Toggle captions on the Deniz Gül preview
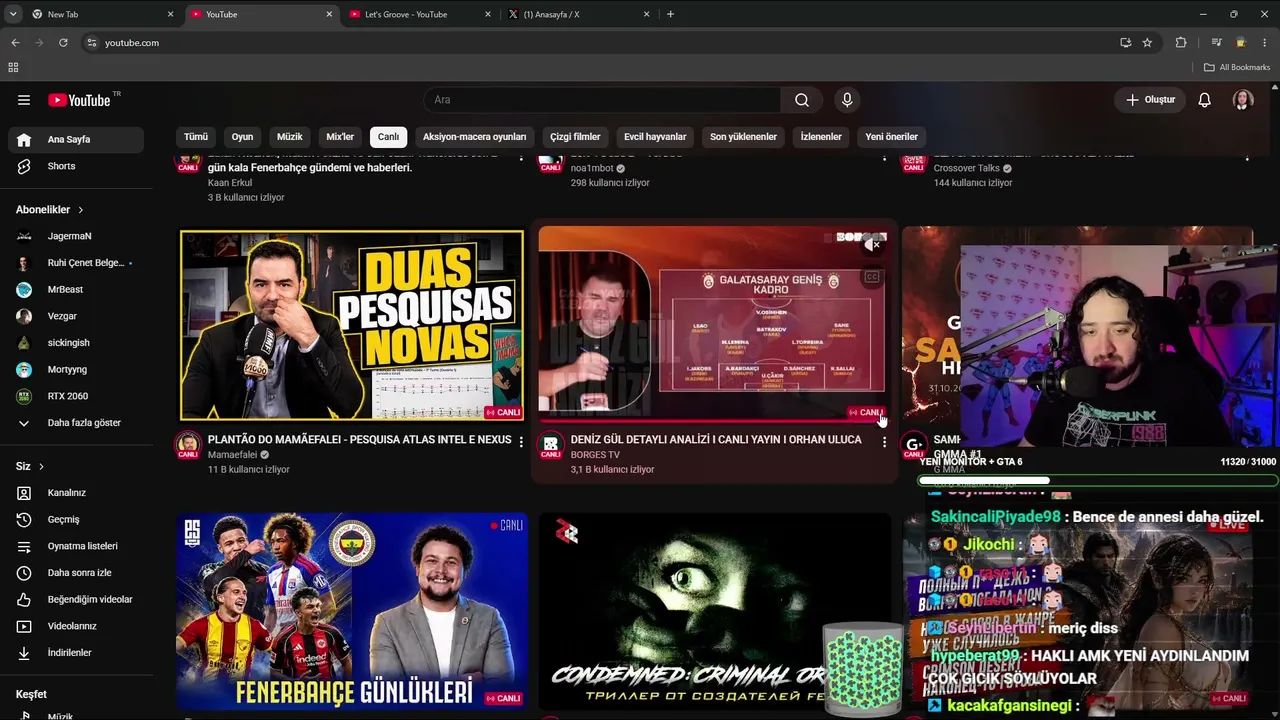Viewport: 1280px width, 720px height. coord(873,277)
